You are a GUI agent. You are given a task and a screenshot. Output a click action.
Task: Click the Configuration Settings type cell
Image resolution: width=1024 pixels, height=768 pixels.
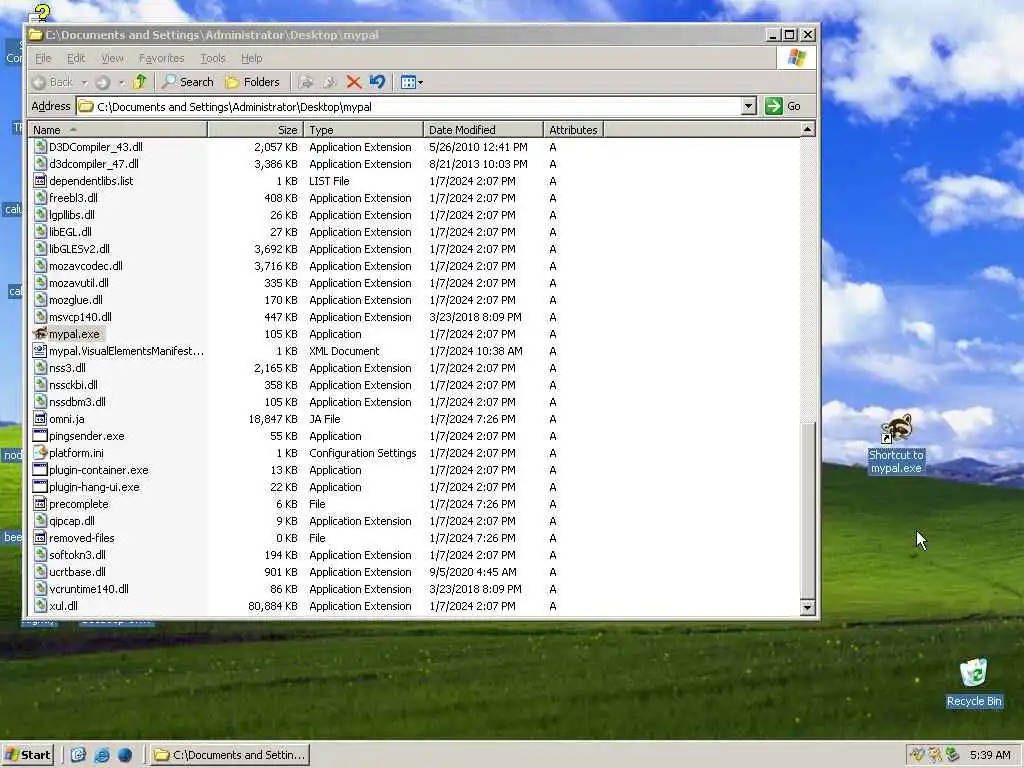[362, 453]
